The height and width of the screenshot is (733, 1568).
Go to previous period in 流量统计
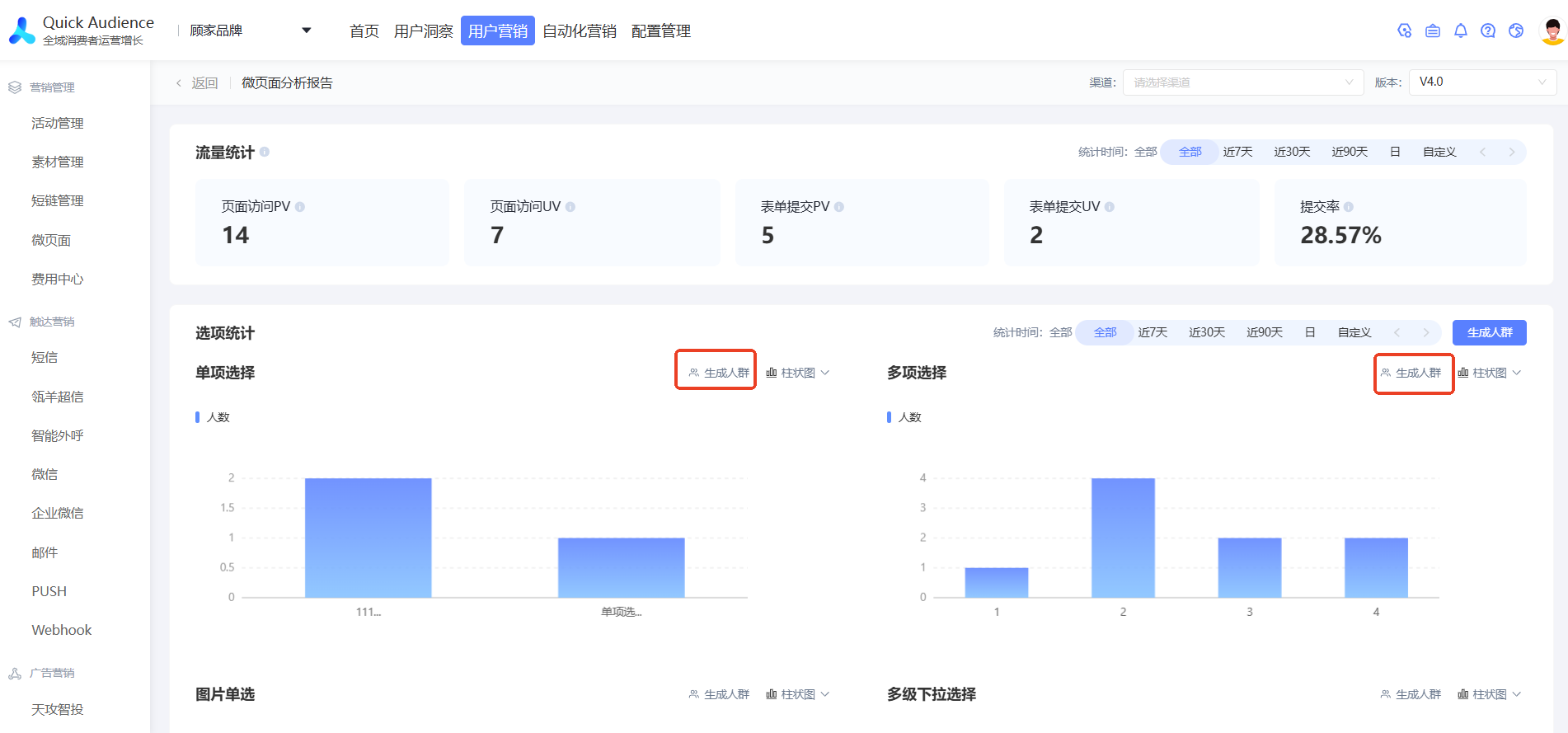1483,152
